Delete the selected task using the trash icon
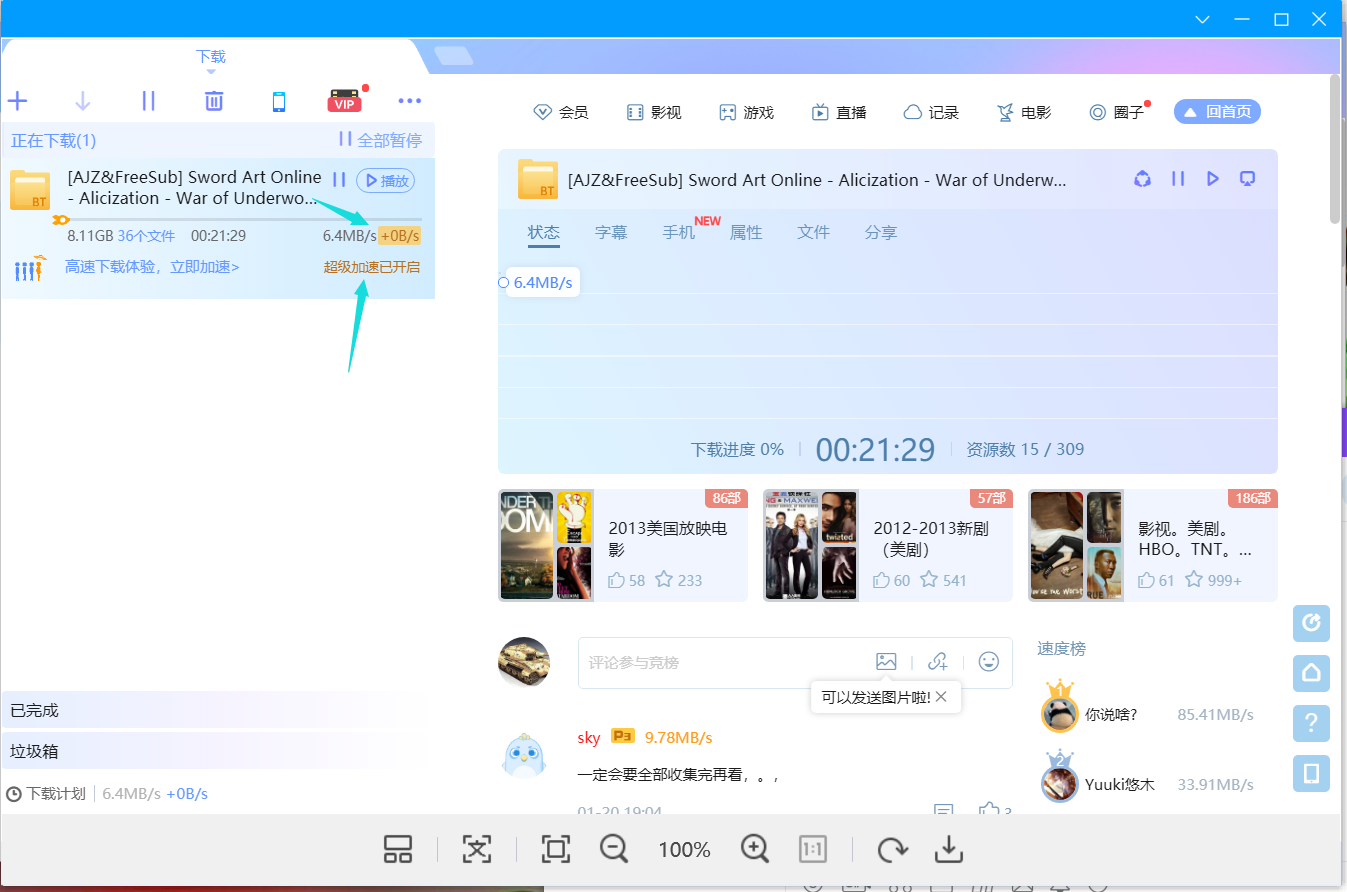The width and height of the screenshot is (1347, 892). 213,100
